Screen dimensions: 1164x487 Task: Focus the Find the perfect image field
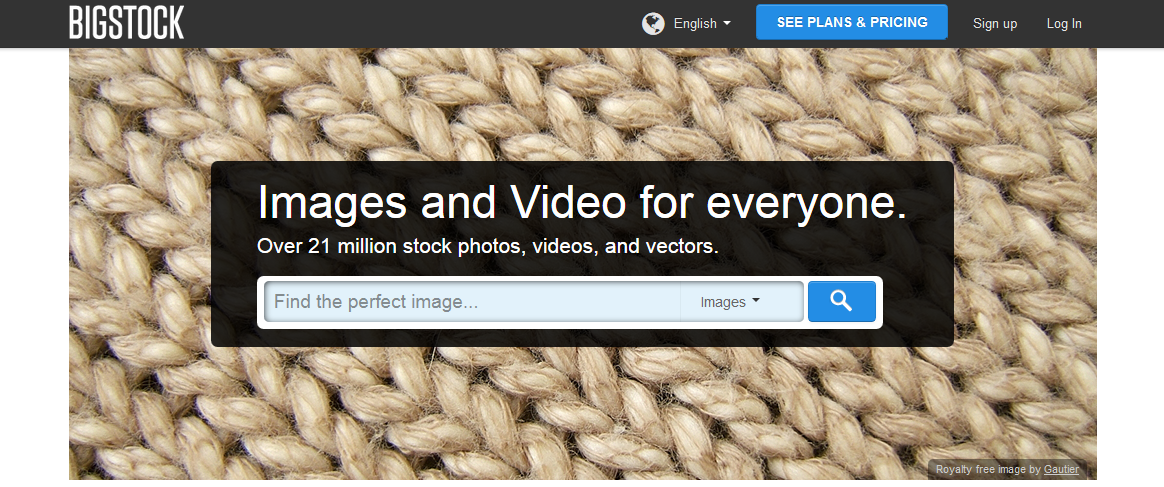pos(472,301)
